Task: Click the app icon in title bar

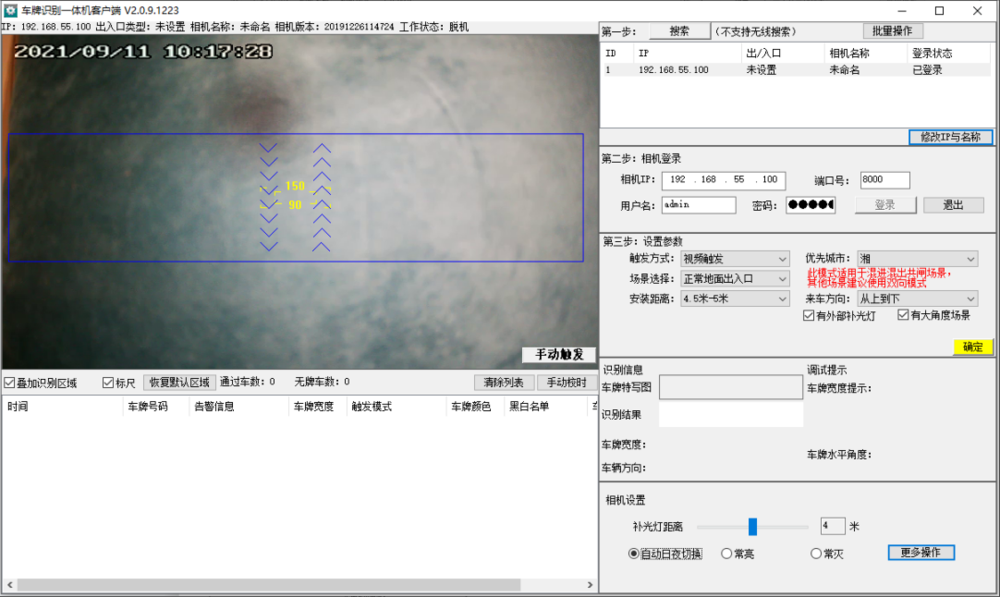Action: pyautogui.click(x=10, y=10)
